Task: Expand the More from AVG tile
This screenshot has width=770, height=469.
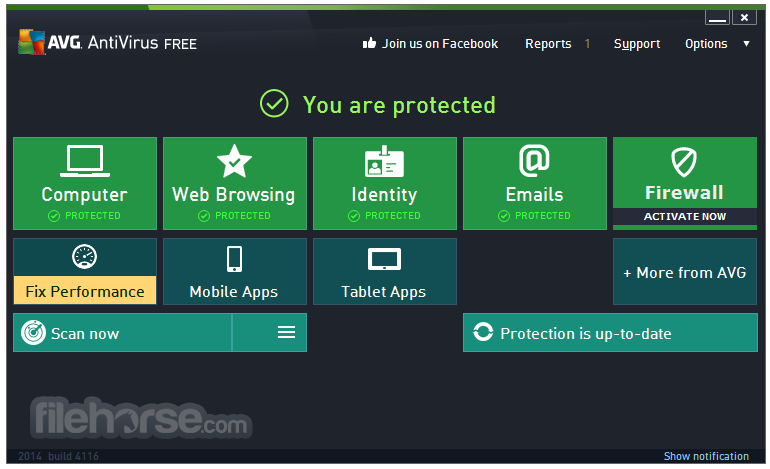Action: pyautogui.click(x=684, y=272)
